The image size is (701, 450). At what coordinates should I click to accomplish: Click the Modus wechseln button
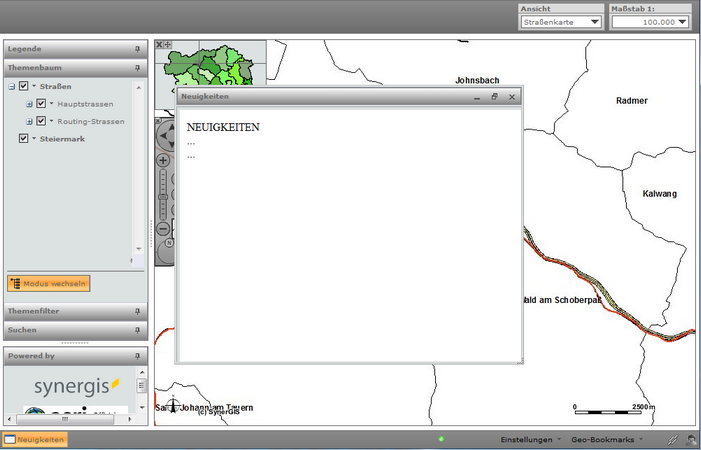(x=49, y=283)
